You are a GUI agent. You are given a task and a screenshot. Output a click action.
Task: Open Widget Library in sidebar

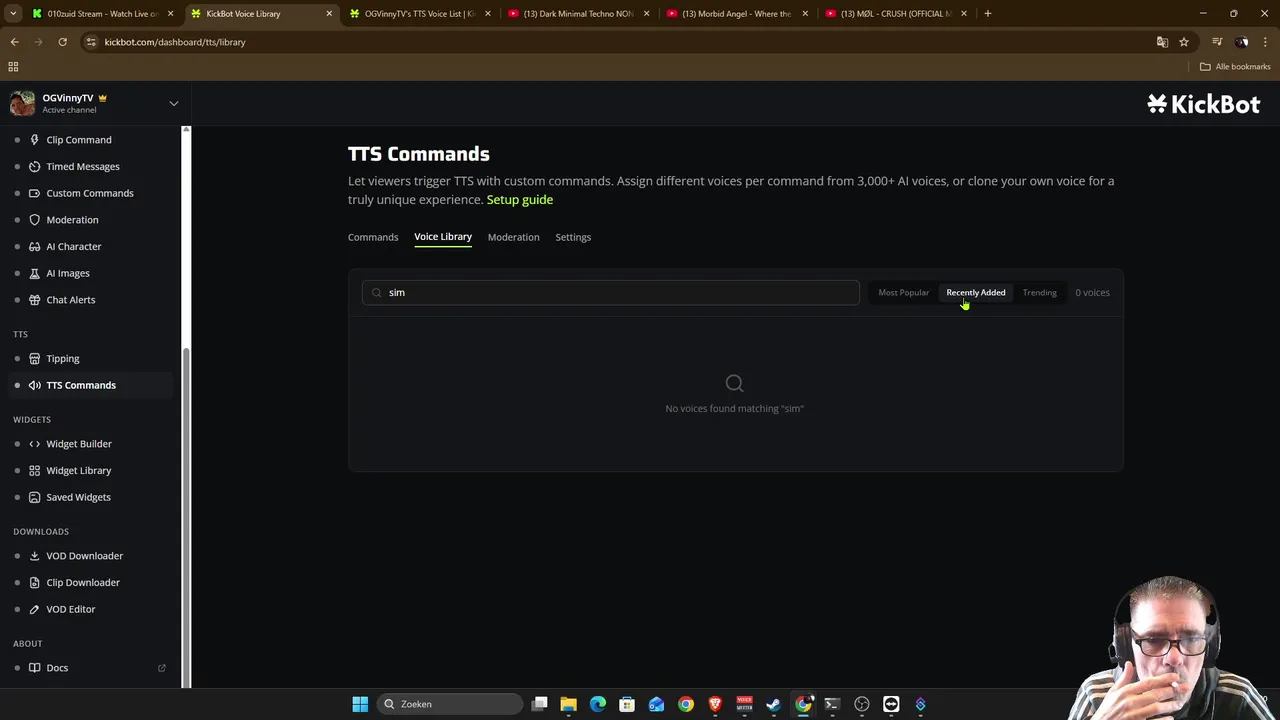pos(78,470)
